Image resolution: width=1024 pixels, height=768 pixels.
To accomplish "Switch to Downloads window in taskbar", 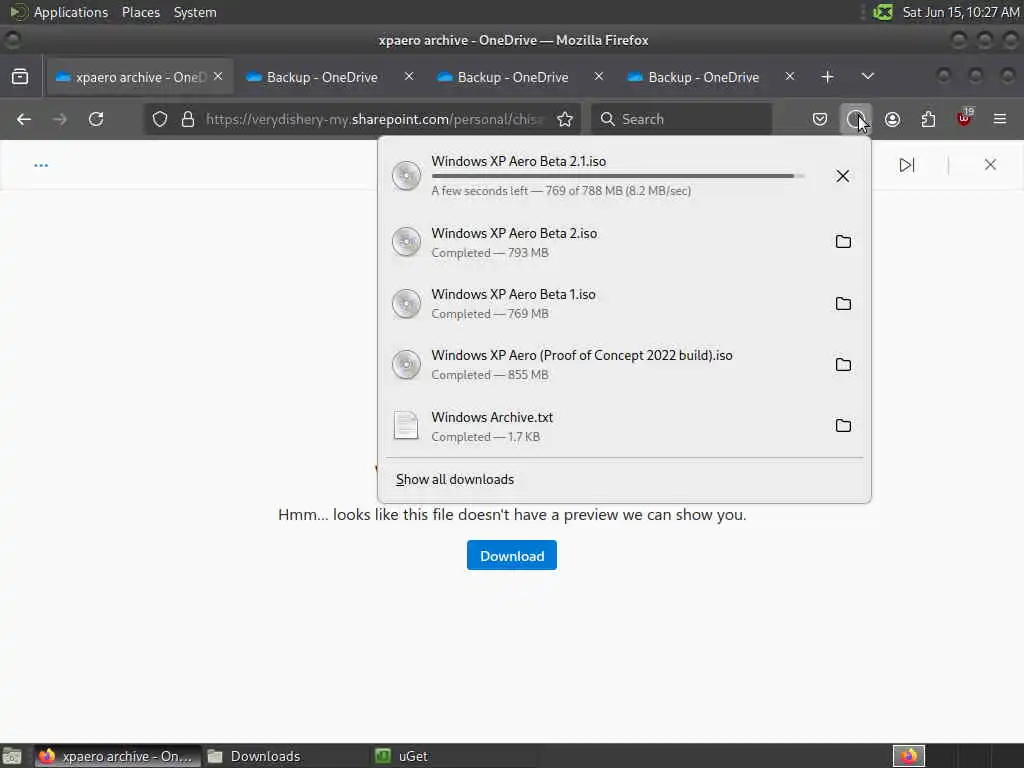I will [284, 756].
